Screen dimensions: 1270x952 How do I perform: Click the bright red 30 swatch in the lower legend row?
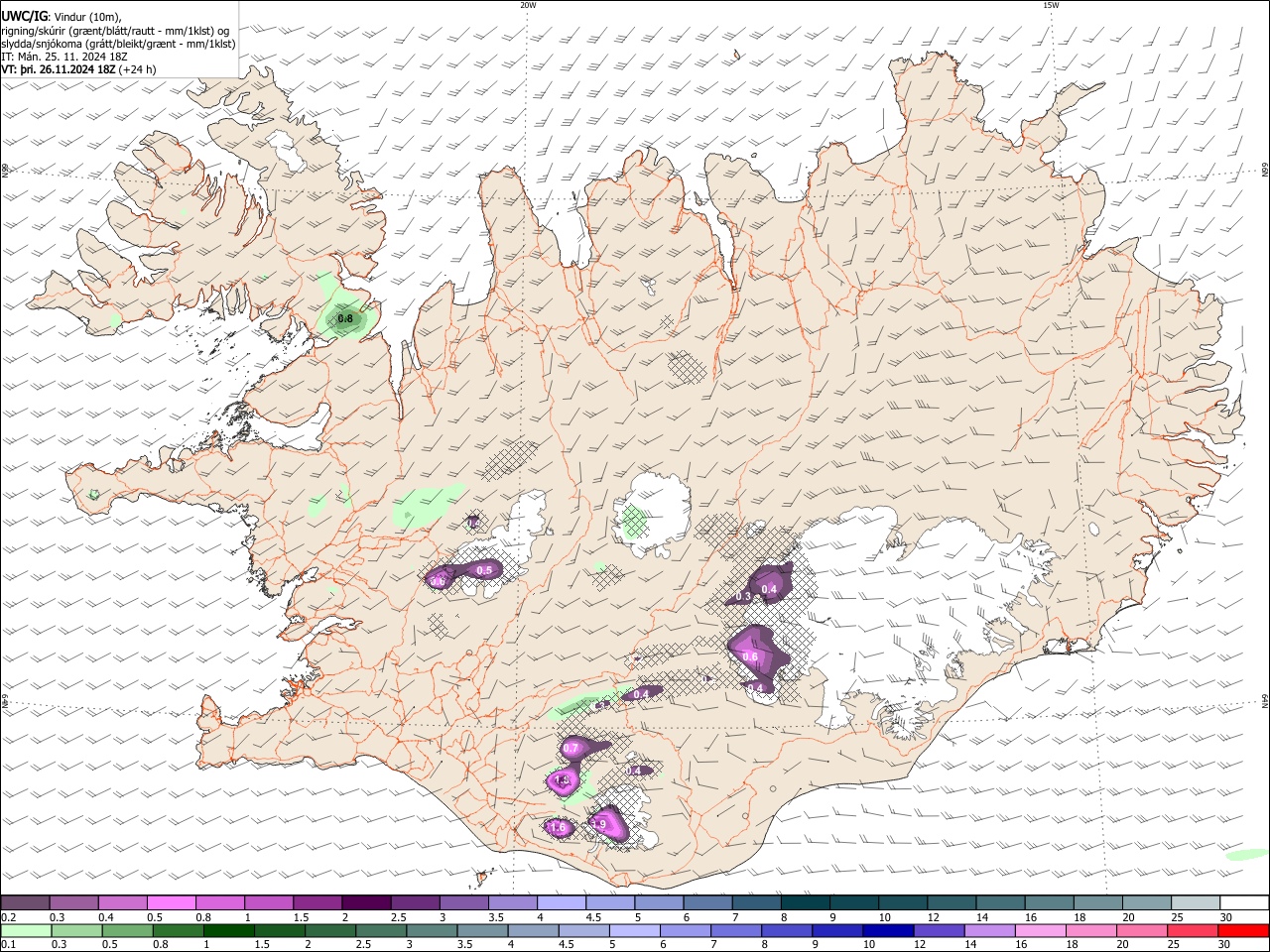[x=1243, y=930]
